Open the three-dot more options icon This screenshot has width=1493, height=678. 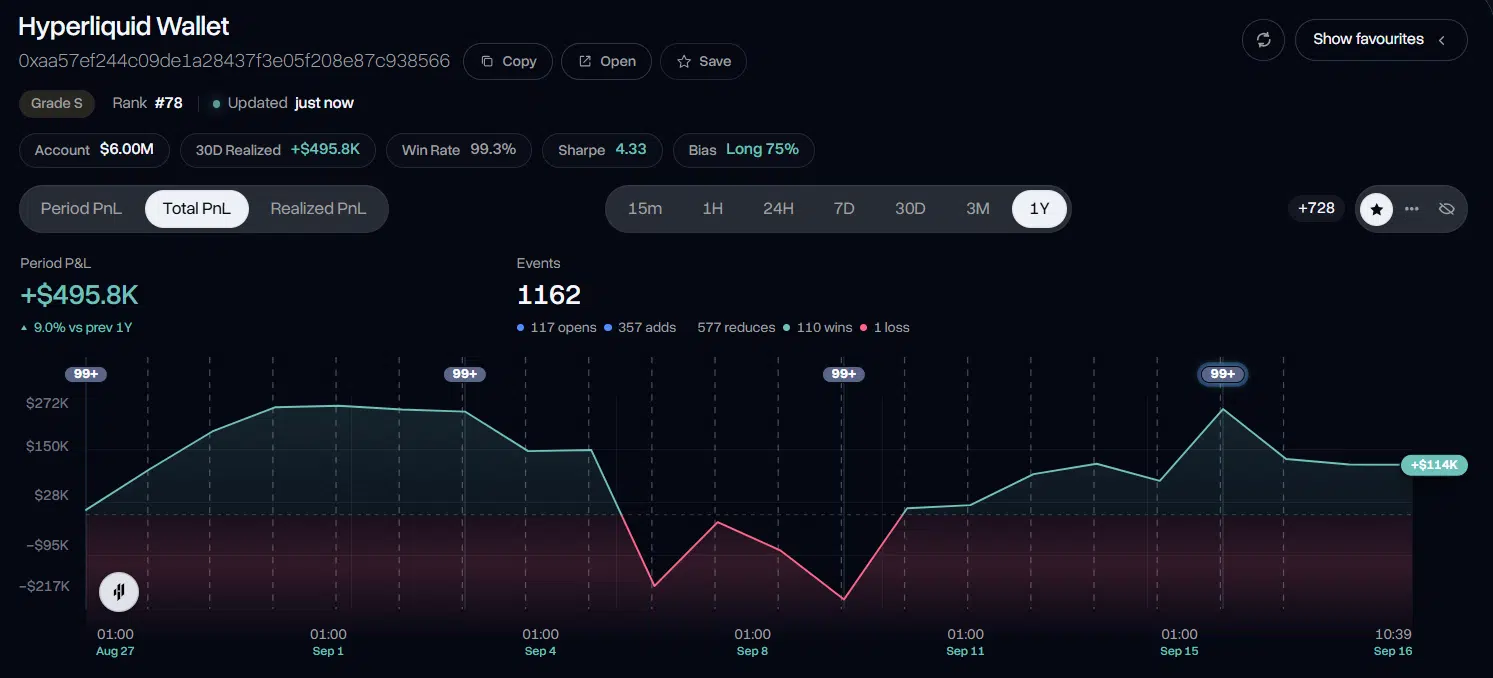[x=1412, y=209]
